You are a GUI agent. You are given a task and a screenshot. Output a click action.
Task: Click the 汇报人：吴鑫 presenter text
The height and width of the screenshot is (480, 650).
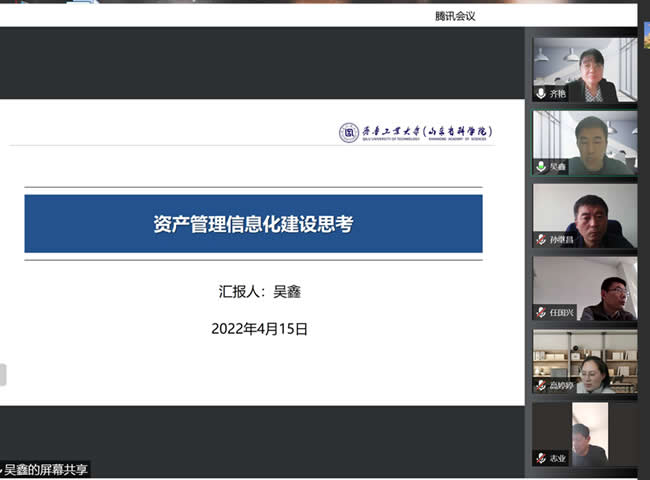pyautogui.click(x=259, y=291)
